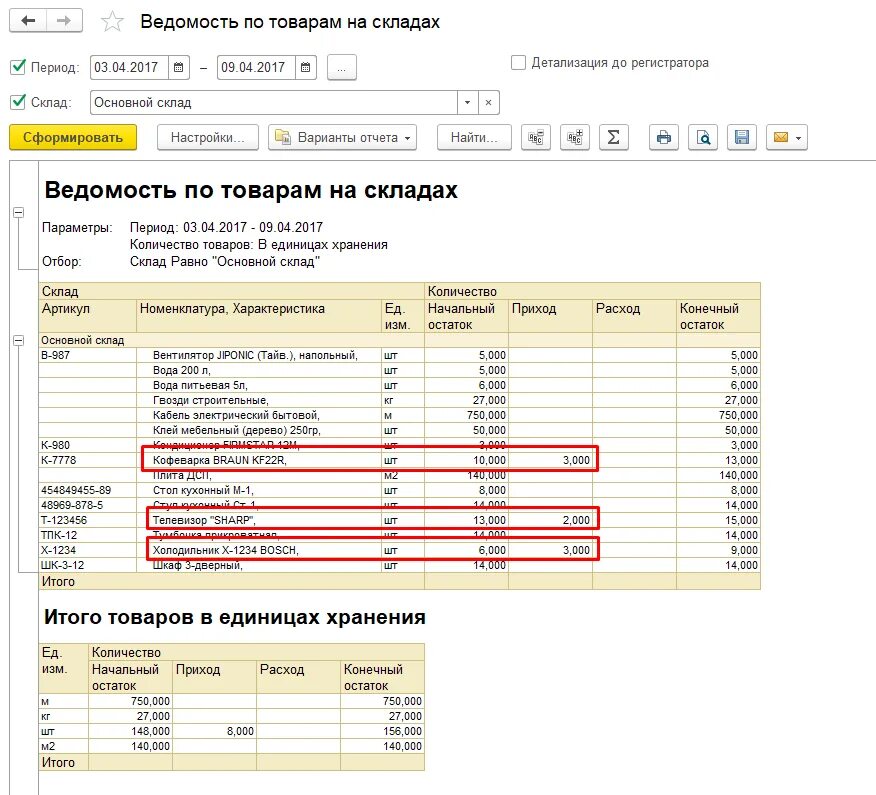Send report by email envelope icon
This screenshot has height=795, width=876.
click(x=781, y=137)
